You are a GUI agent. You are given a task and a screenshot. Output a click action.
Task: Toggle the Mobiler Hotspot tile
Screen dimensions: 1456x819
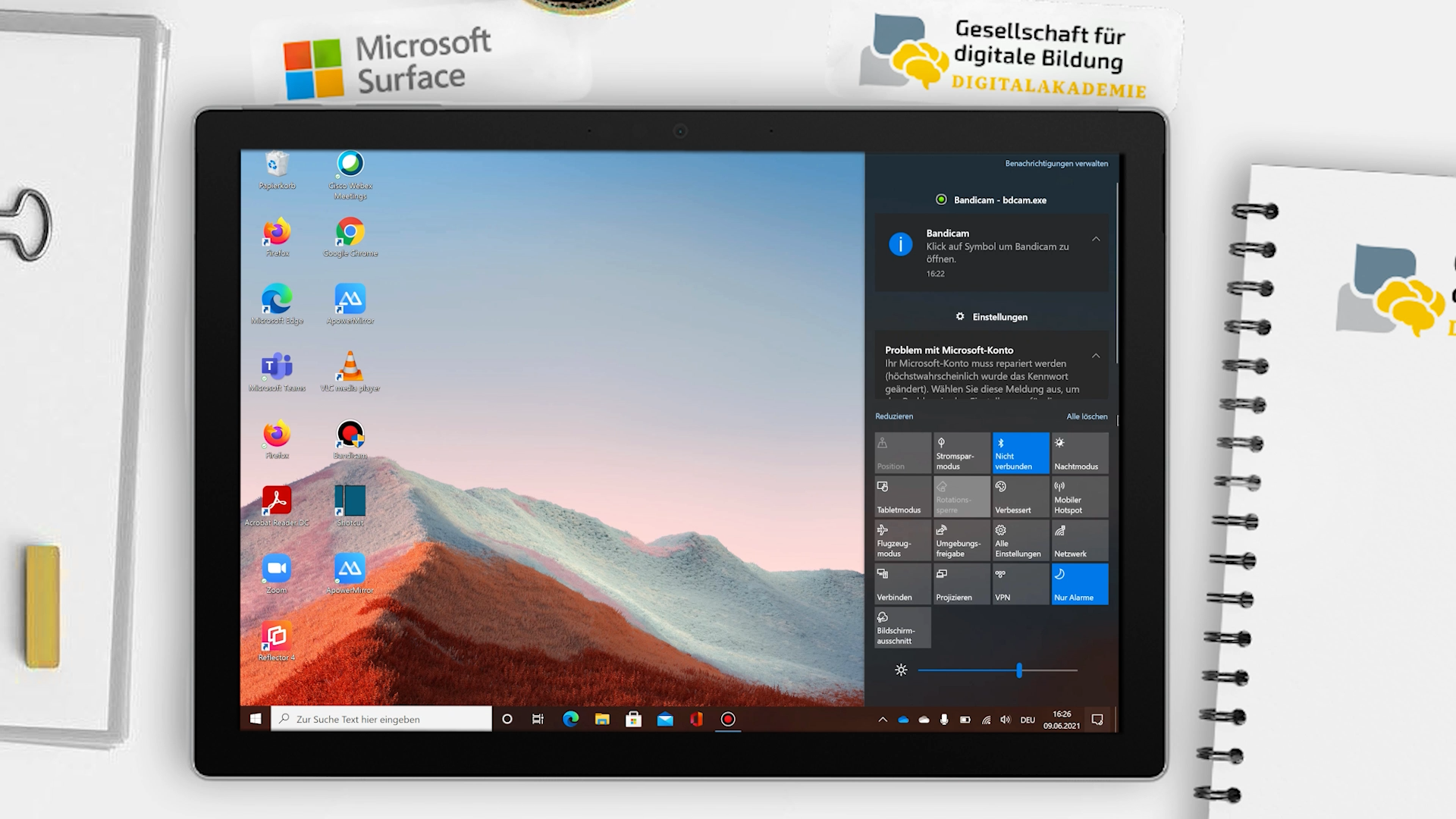point(1080,497)
